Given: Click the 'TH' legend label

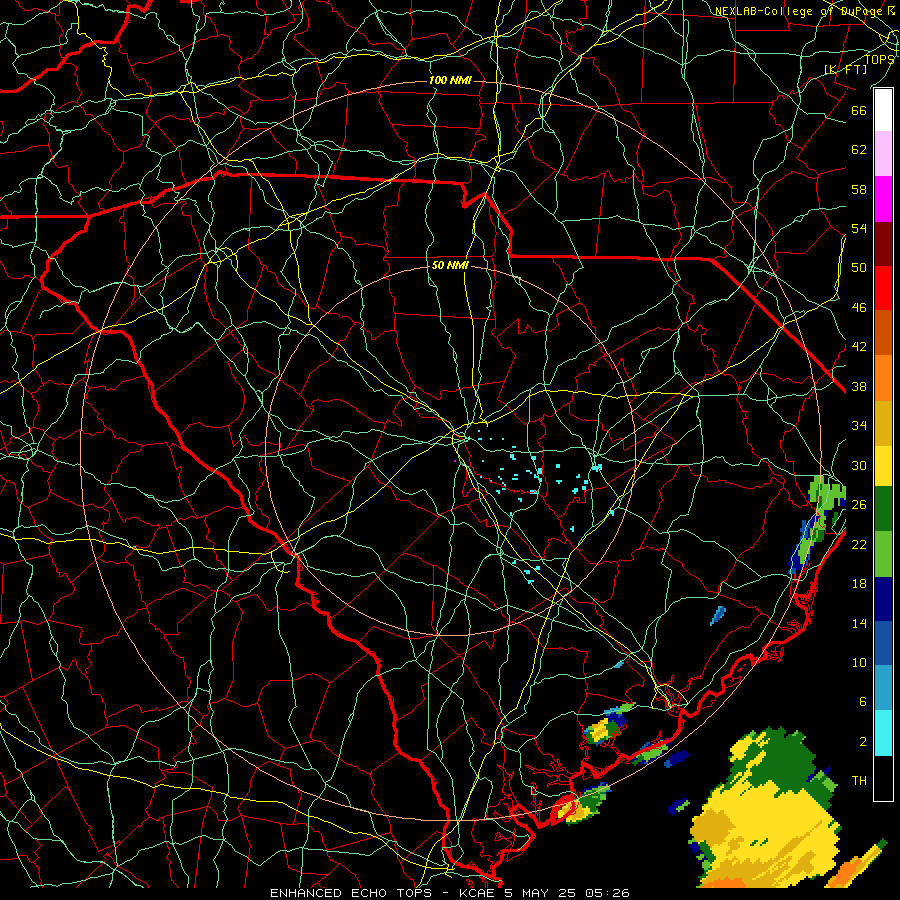Looking at the screenshot, I should (859, 781).
